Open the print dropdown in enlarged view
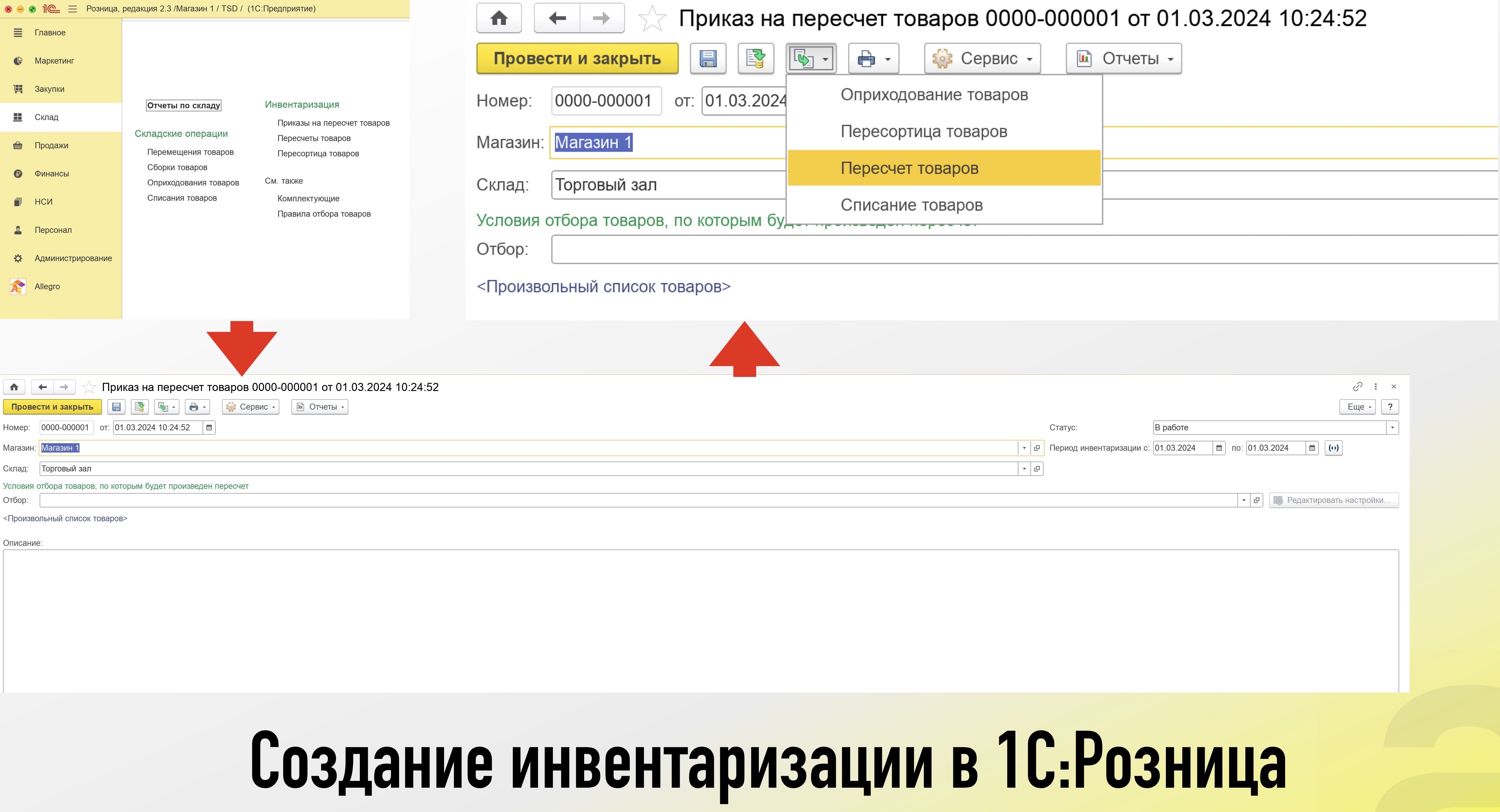 tap(873, 58)
